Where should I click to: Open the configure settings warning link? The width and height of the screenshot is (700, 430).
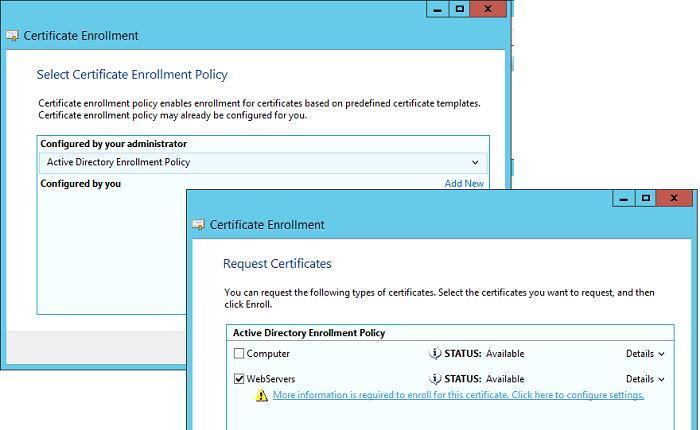click(x=458, y=395)
